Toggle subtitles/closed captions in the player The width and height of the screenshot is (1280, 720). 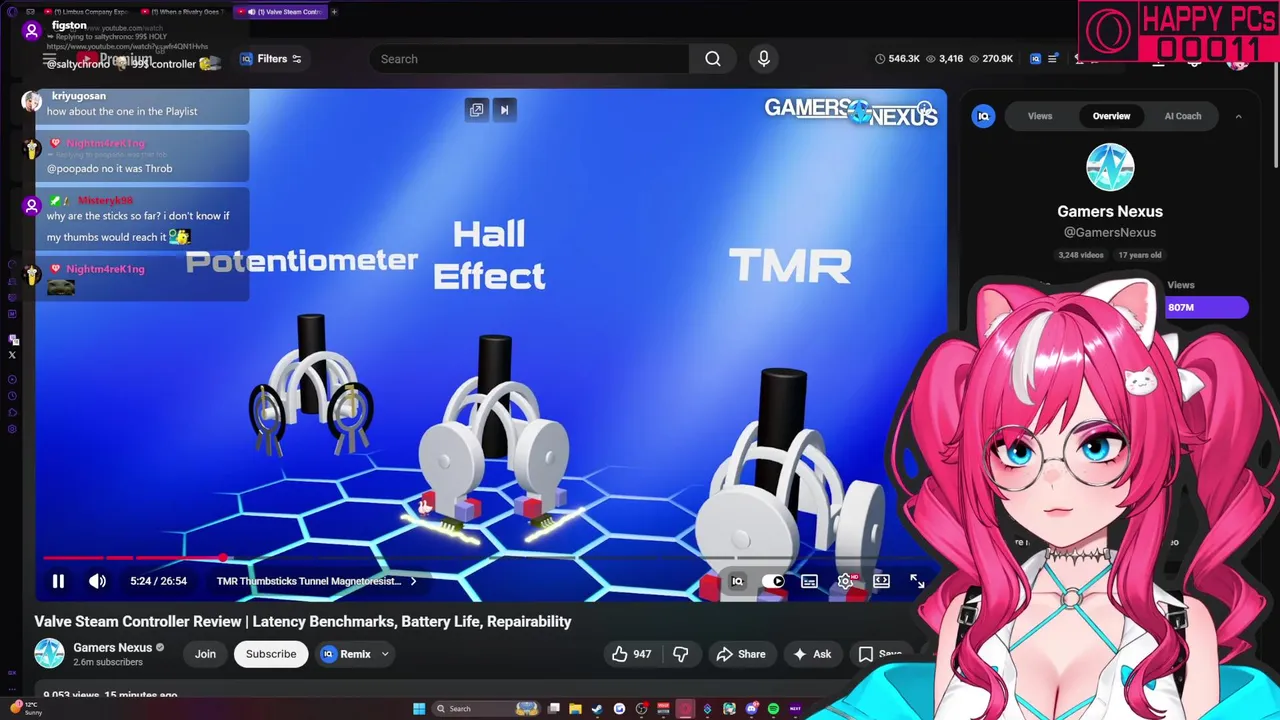point(809,581)
